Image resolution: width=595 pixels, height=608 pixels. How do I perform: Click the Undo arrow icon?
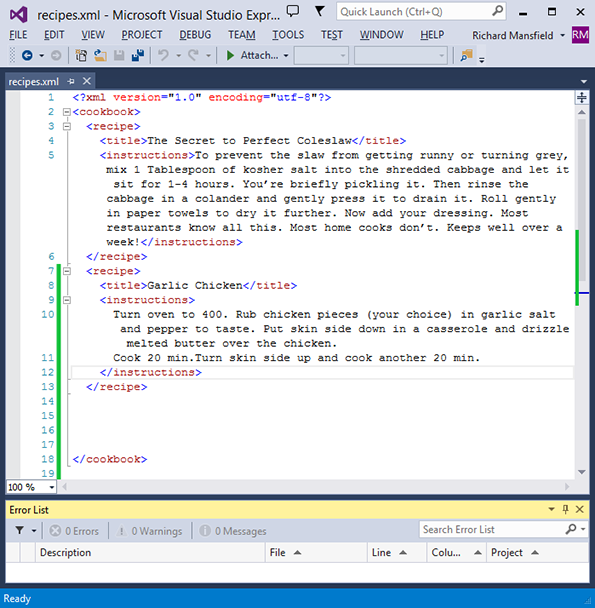click(163, 55)
